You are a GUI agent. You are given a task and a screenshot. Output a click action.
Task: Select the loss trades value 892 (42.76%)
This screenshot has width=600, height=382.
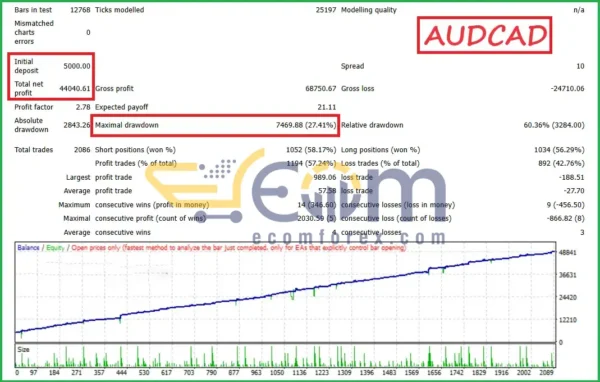(x=561, y=163)
